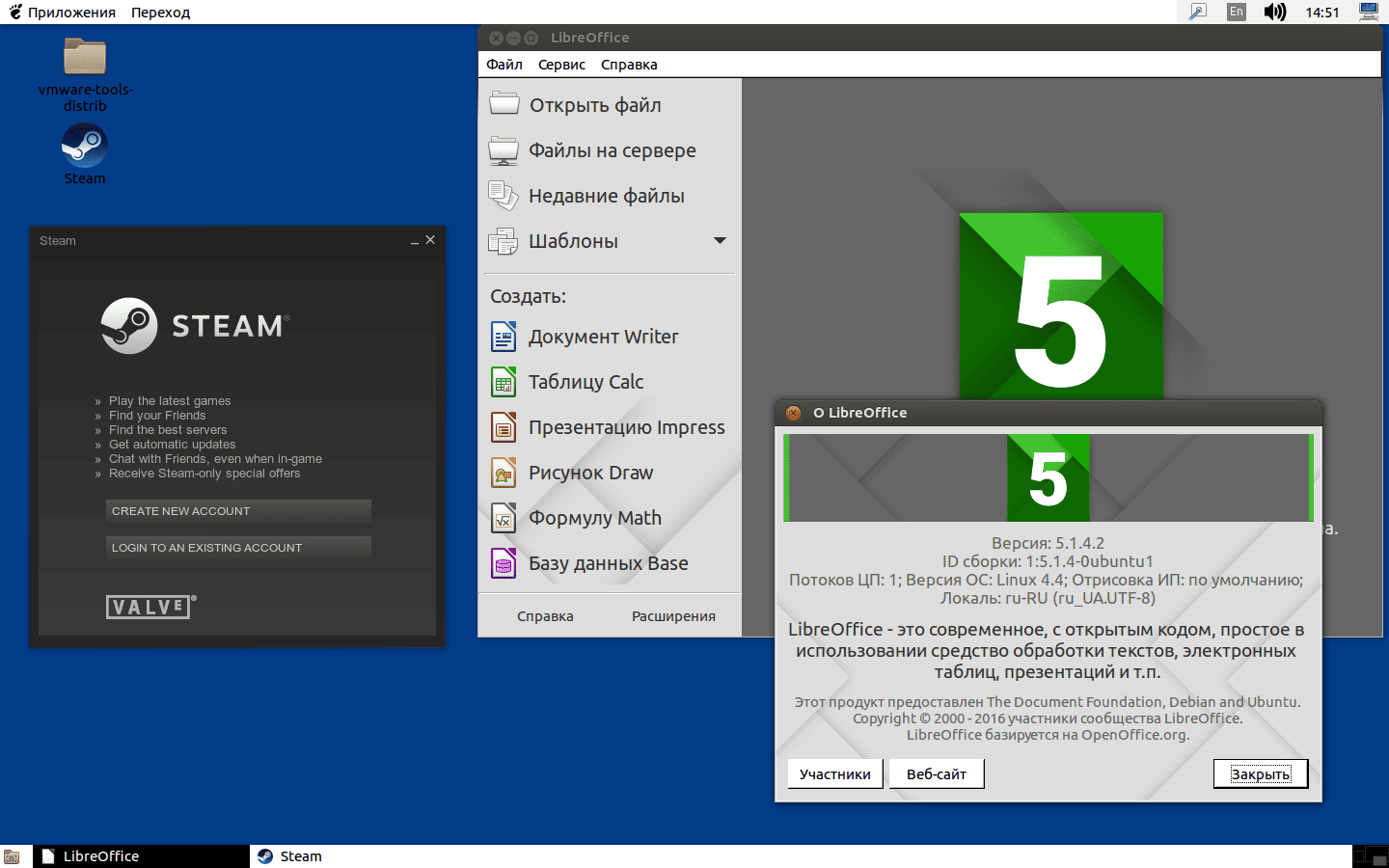Screen dimensions: 1389x868
Task: Click the Impress presentation icon
Action: coord(504,427)
